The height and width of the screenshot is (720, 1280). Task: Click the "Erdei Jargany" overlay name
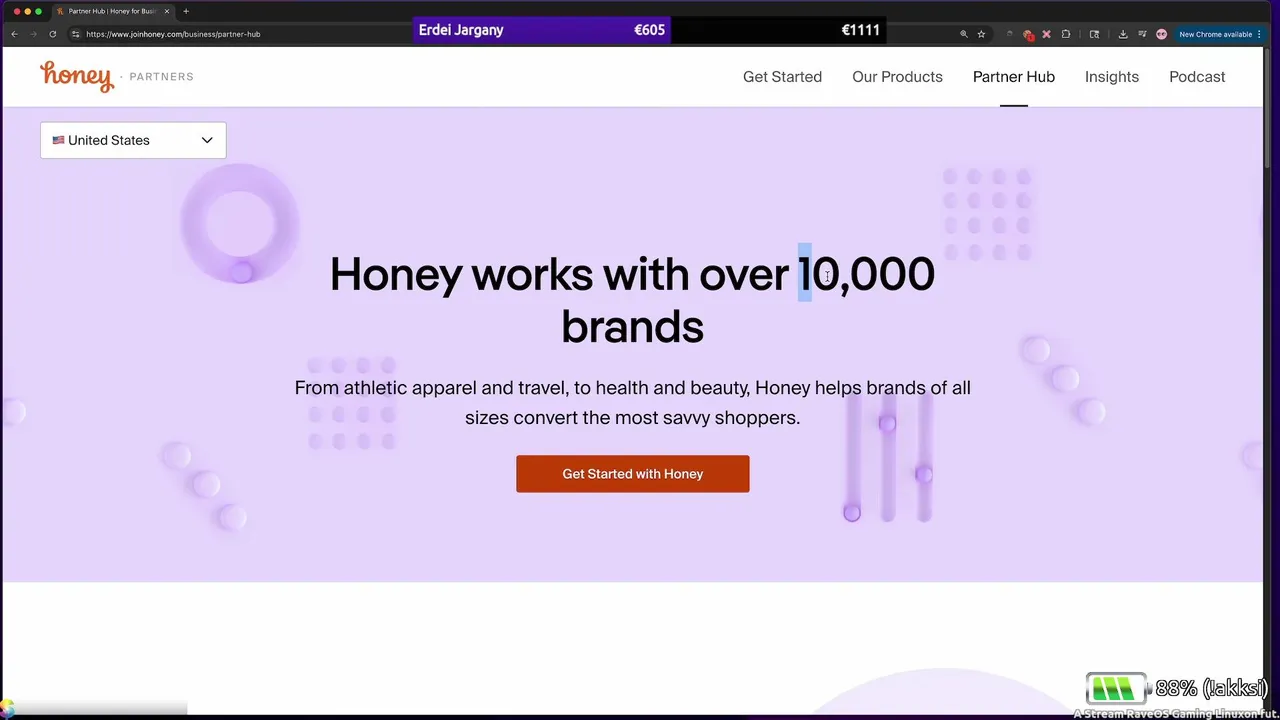click(x=461, y=30)
